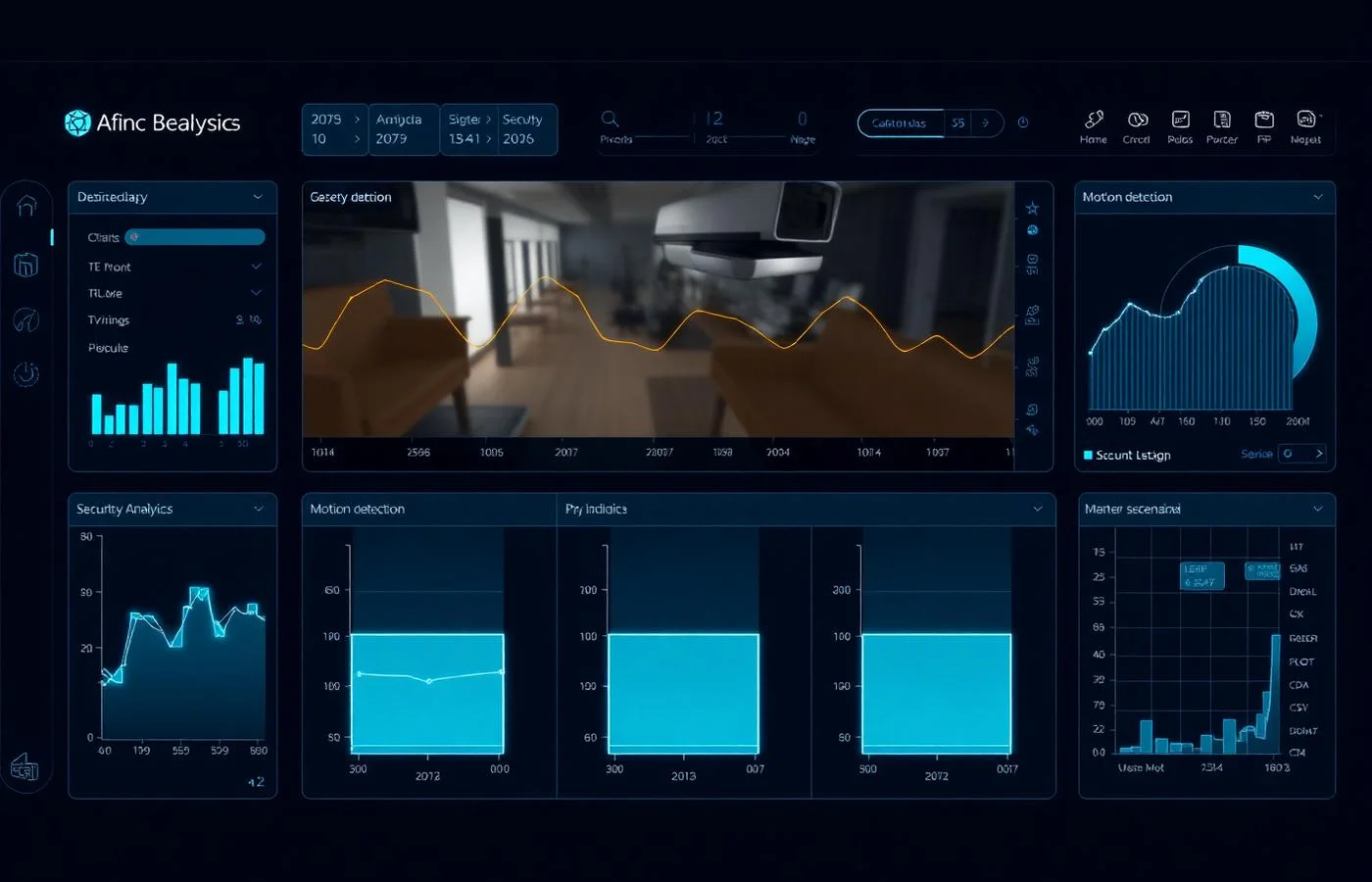Open the Home toolbar icon
This screenshot has height=882, width=1372.
(x=1094, y=120)
